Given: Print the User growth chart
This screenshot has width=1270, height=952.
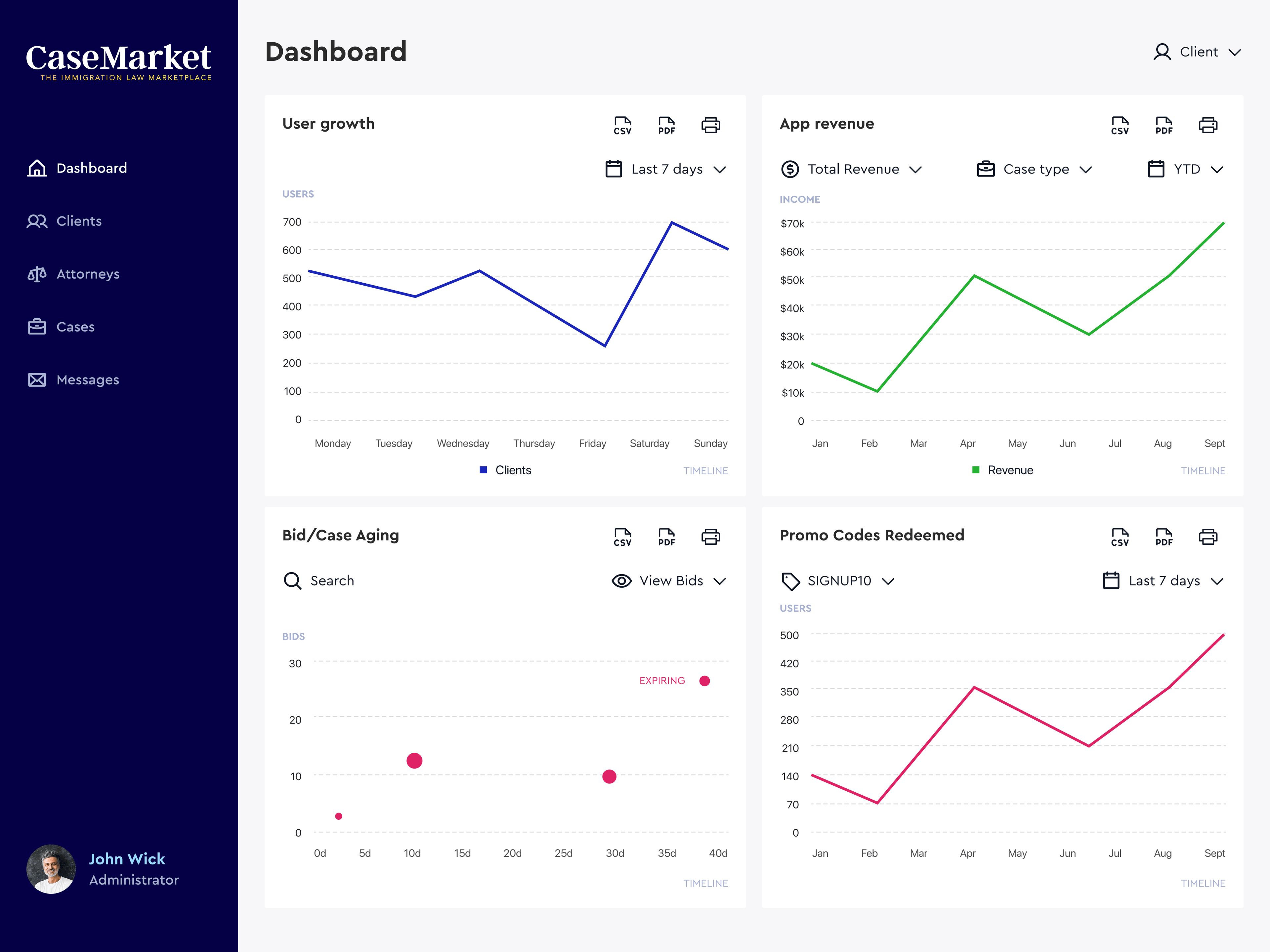Looking at the screenshot, I should click(711, 125).
